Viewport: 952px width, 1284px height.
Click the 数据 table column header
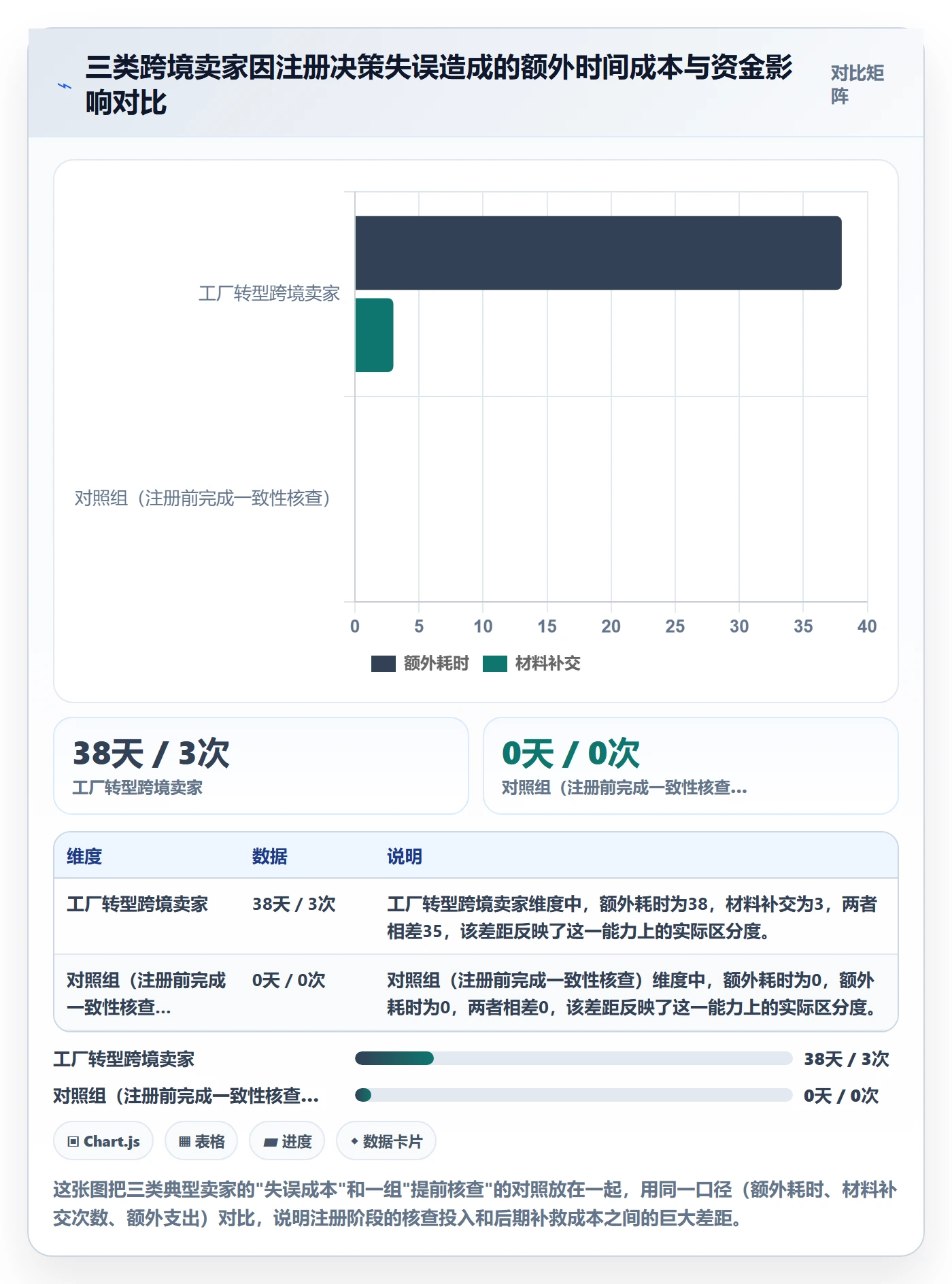(270, 856)
